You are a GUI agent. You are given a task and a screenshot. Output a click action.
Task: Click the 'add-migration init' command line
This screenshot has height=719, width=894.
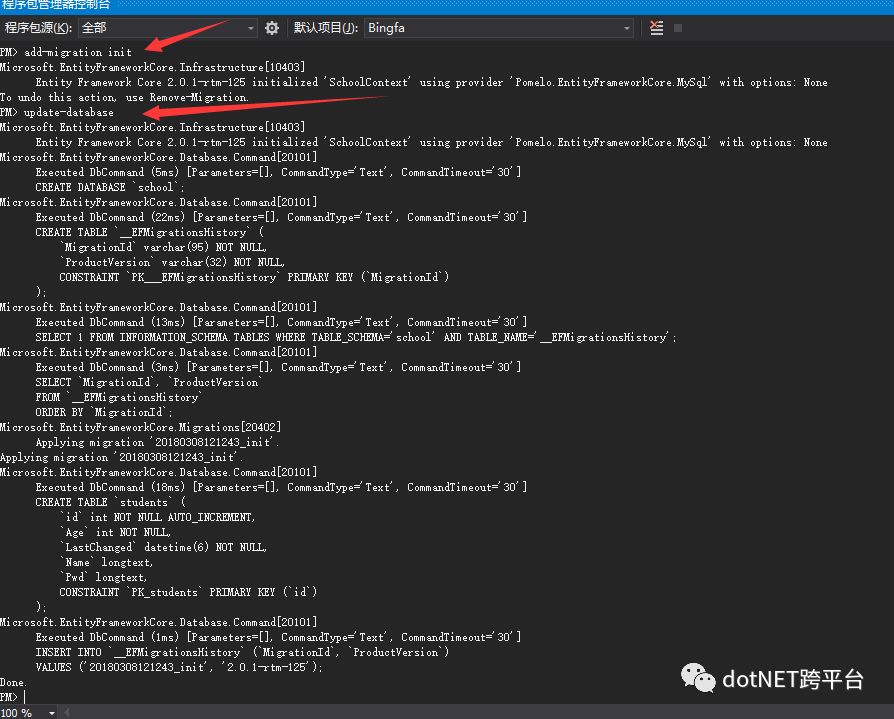pyautogui.click(x=66, y=52)
